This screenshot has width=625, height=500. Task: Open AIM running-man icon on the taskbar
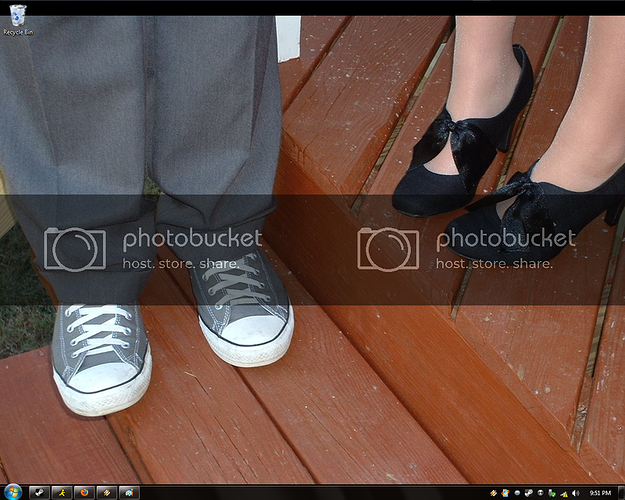coord(61,492)
